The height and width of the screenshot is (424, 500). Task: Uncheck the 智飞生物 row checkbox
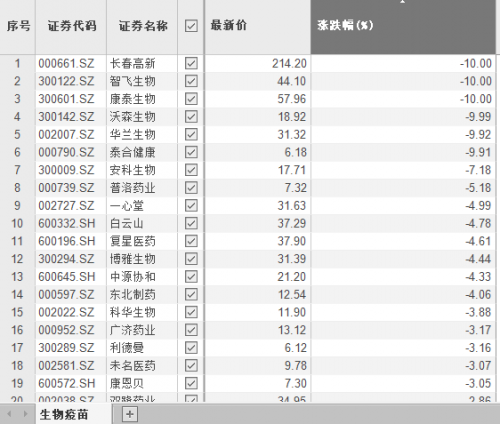(191, 81)
